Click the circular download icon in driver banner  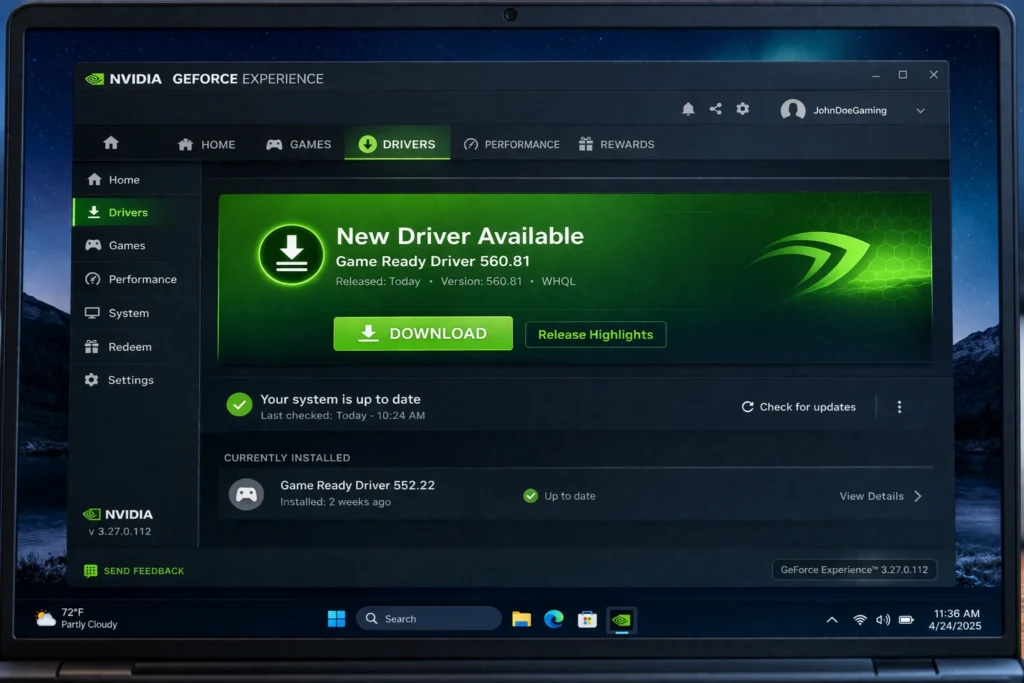pos(290,255)
